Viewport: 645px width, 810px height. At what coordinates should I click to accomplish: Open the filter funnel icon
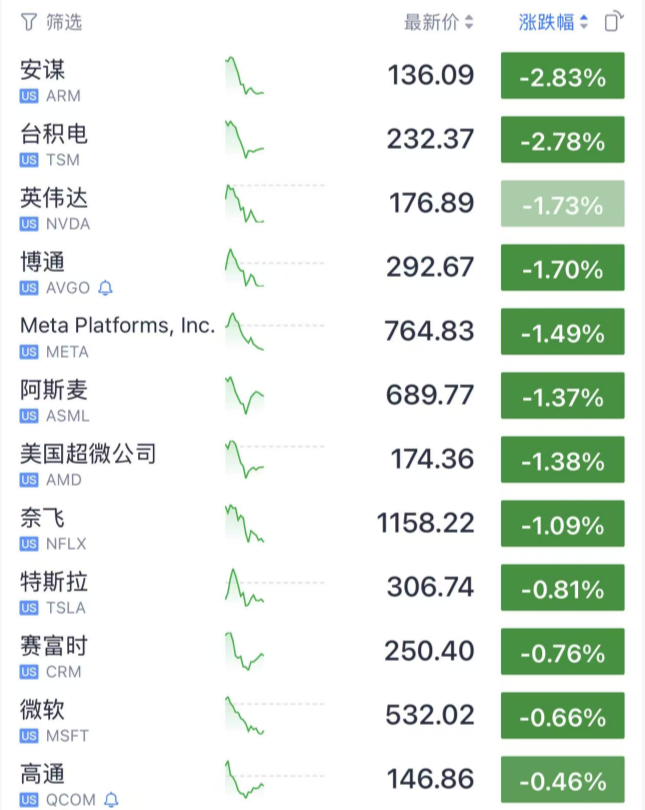click(28, 22)
